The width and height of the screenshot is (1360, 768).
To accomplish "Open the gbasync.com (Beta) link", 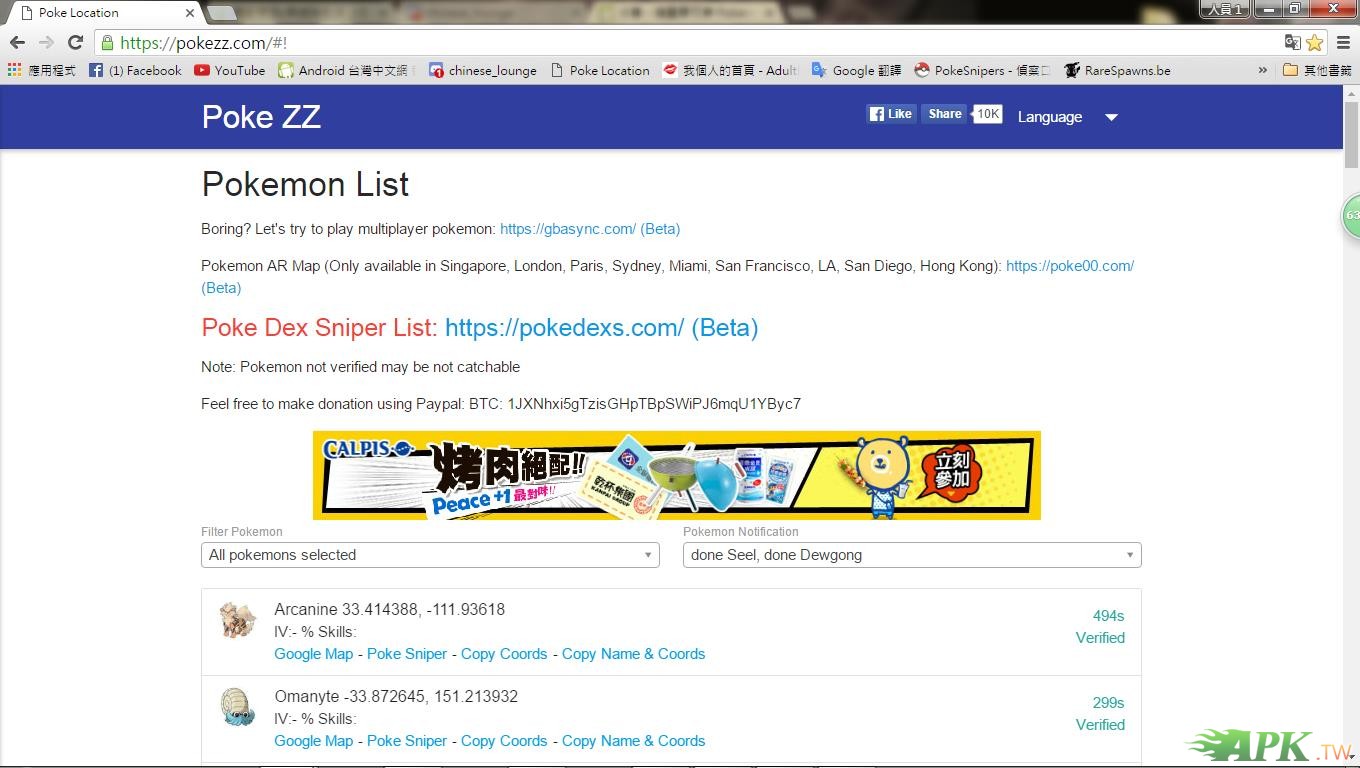I will [x=590, y=229].
